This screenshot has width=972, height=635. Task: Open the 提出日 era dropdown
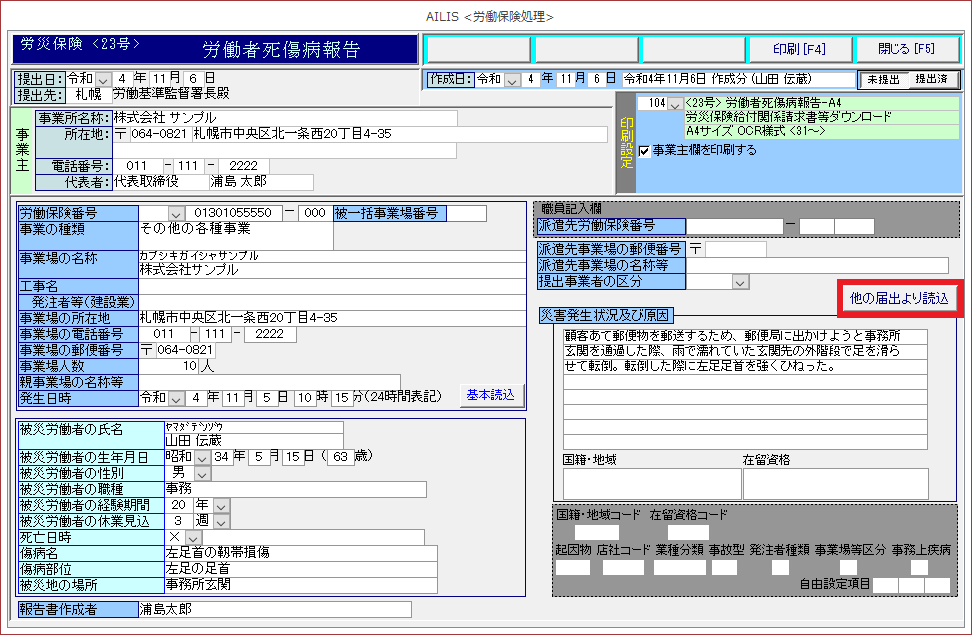105,78
